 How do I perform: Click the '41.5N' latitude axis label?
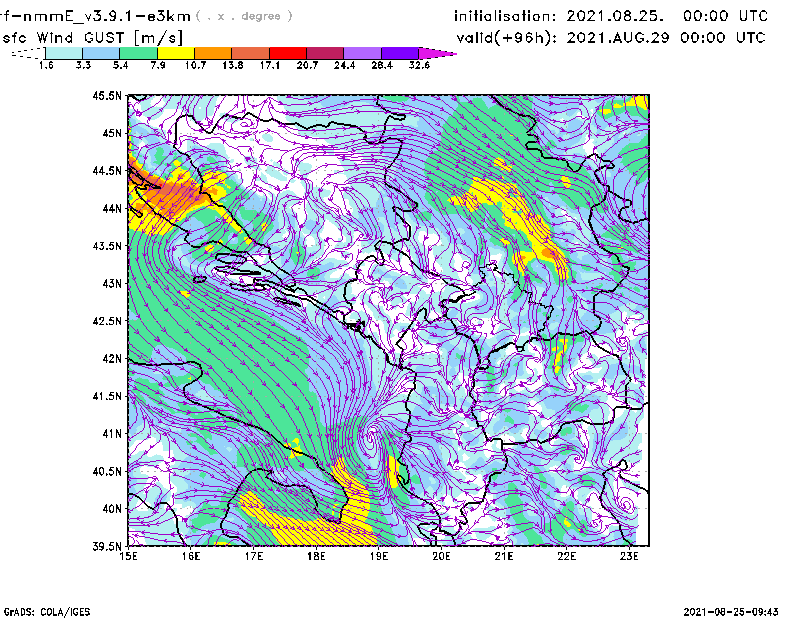107,396
